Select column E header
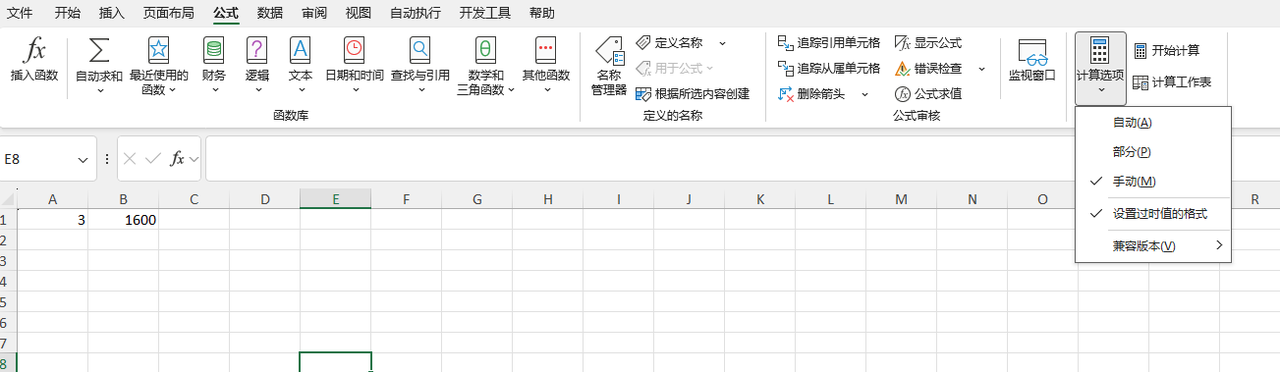This screenshot has height=372, width=1280. pos(335,199)
